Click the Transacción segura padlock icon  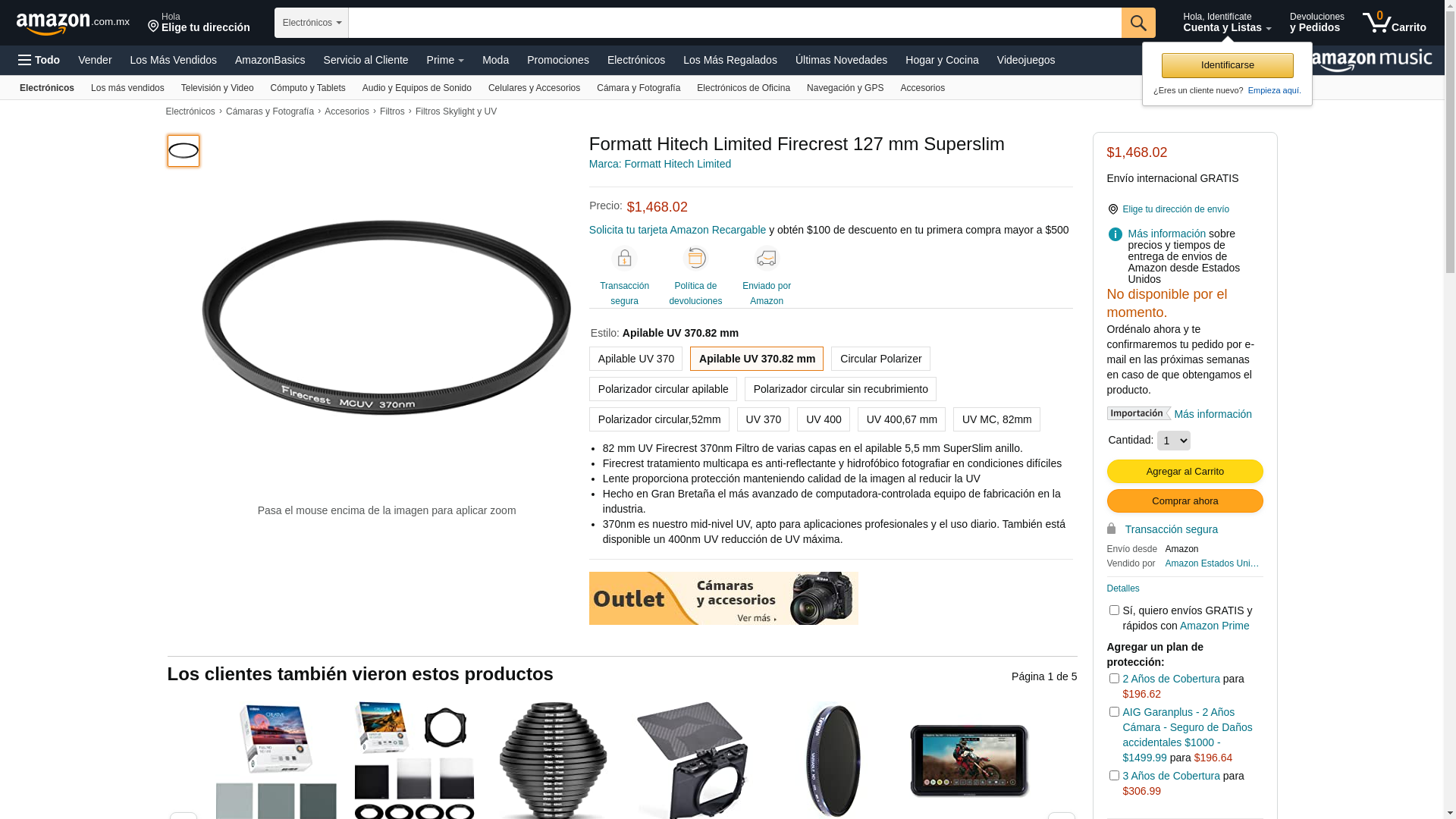(x=624, y=259)
